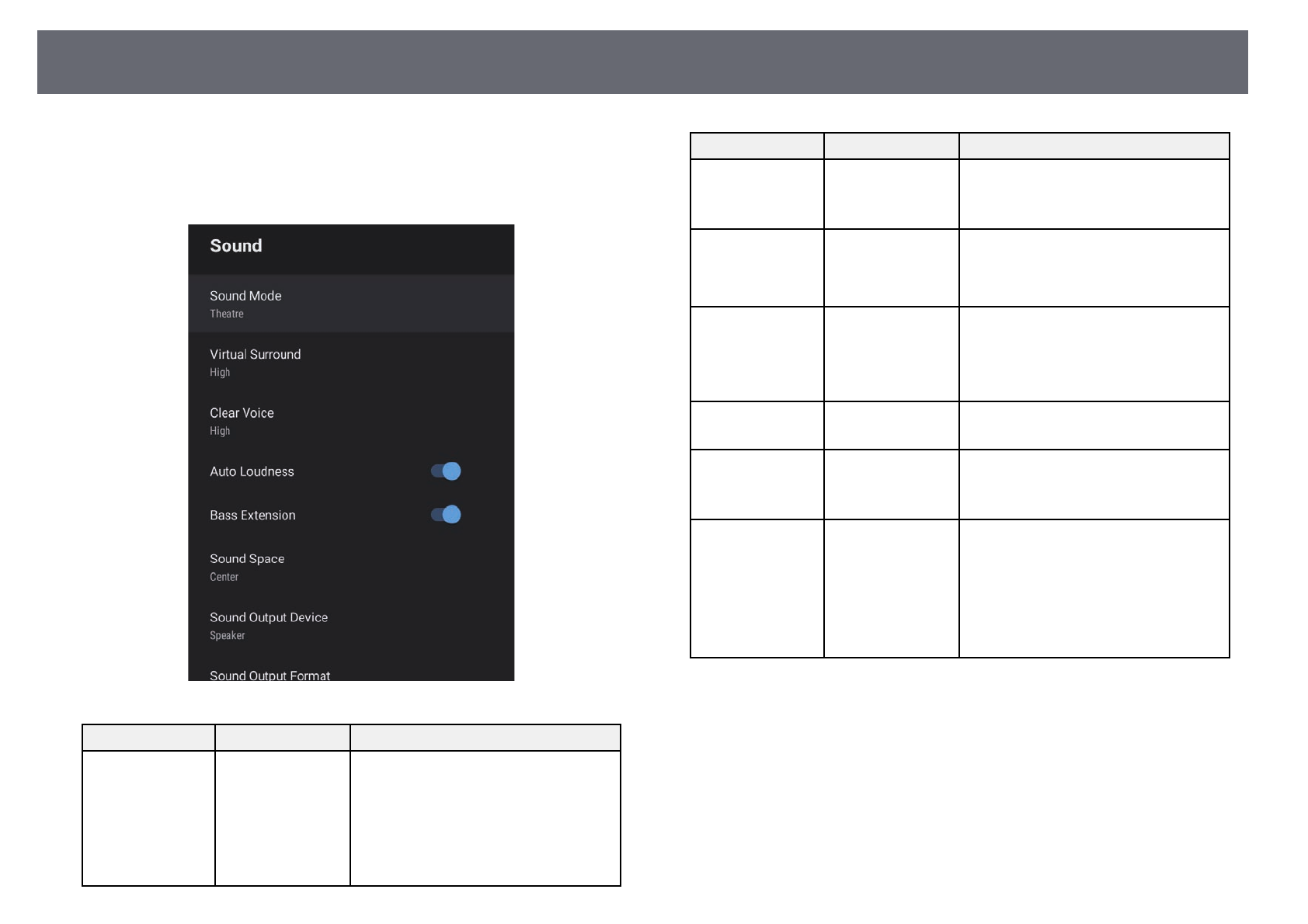
Task: Click the Auto Loudness label
Action: click(x=252, y=471)
